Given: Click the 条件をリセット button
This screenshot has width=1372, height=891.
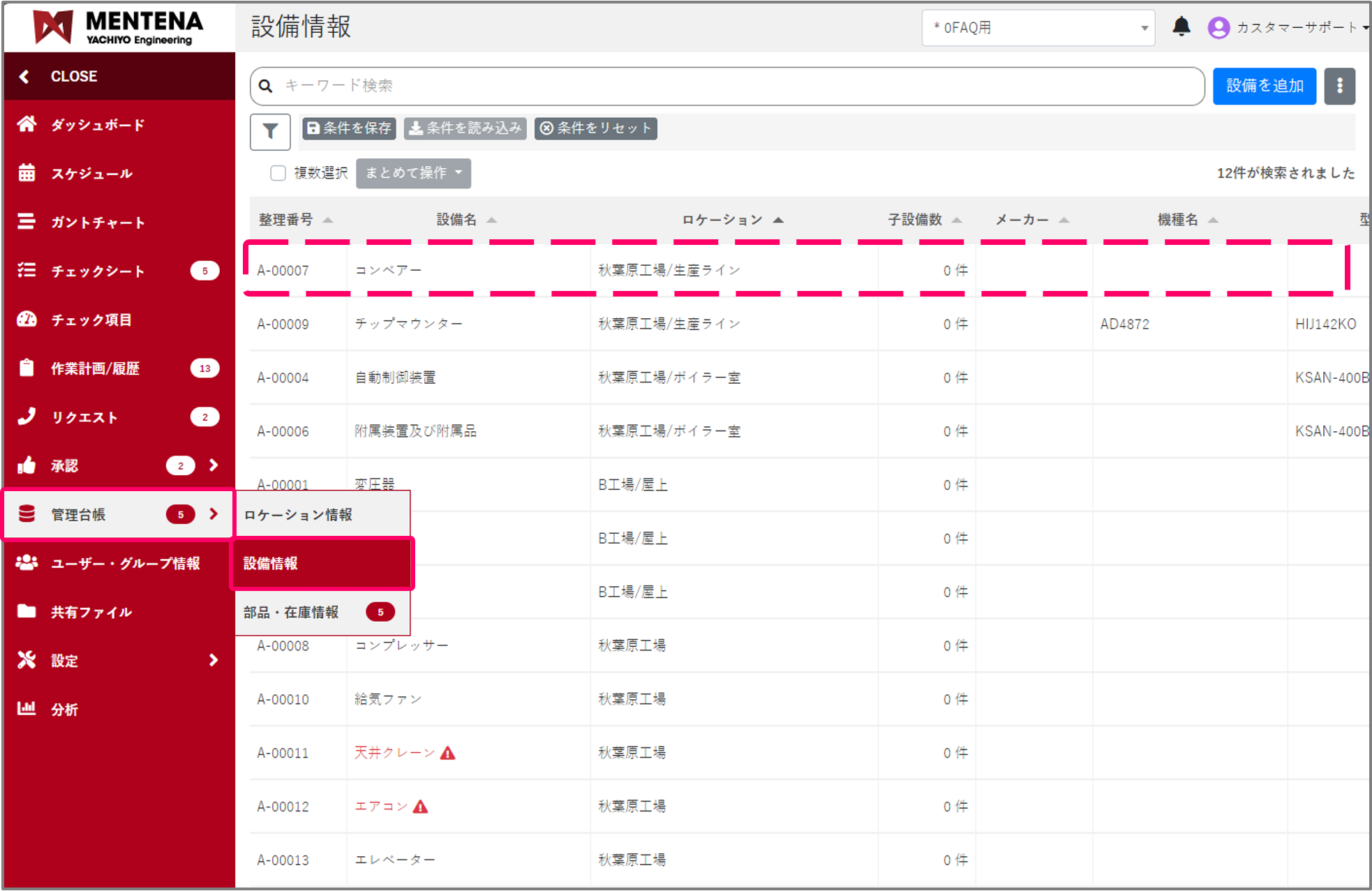Looking at the screenshot, I should tap(595, 128).
